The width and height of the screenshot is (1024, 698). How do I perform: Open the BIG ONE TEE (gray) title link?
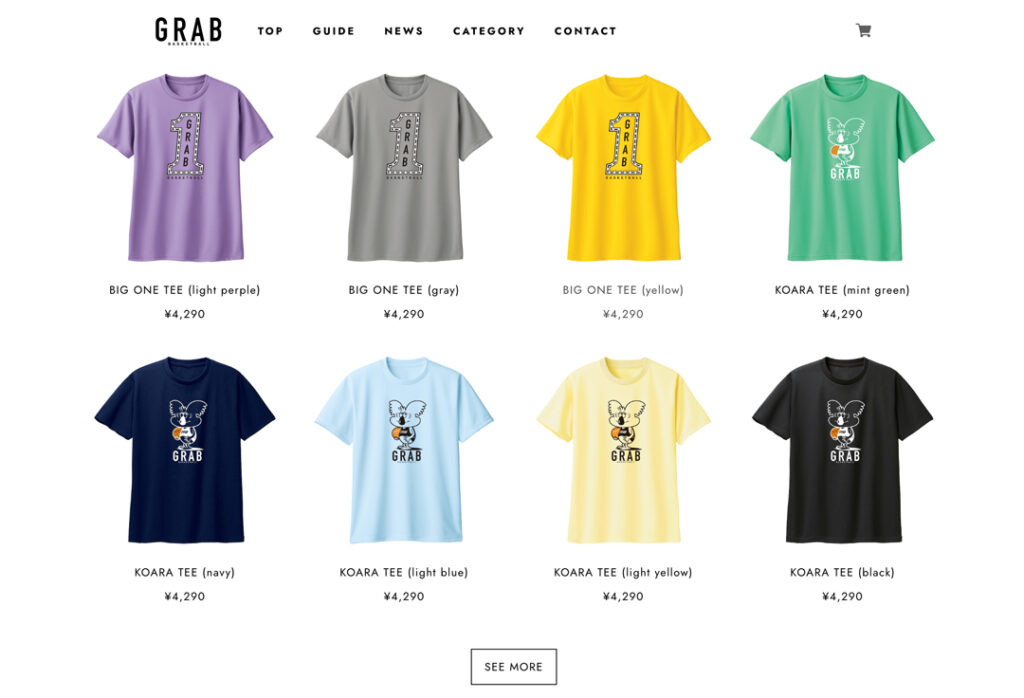coord(404,290)
